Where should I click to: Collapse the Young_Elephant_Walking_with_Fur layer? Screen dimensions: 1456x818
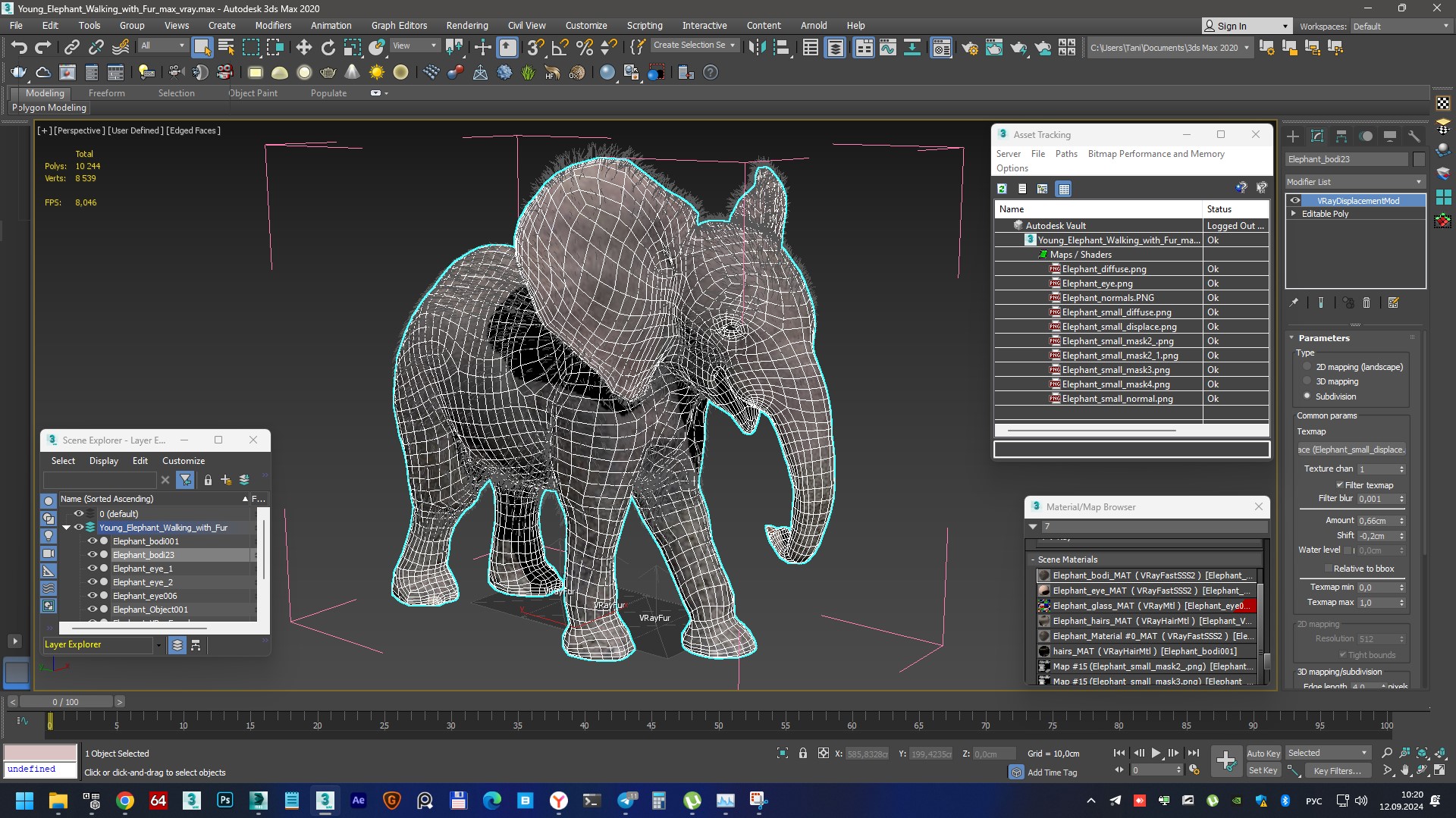(x=66, y=528)
